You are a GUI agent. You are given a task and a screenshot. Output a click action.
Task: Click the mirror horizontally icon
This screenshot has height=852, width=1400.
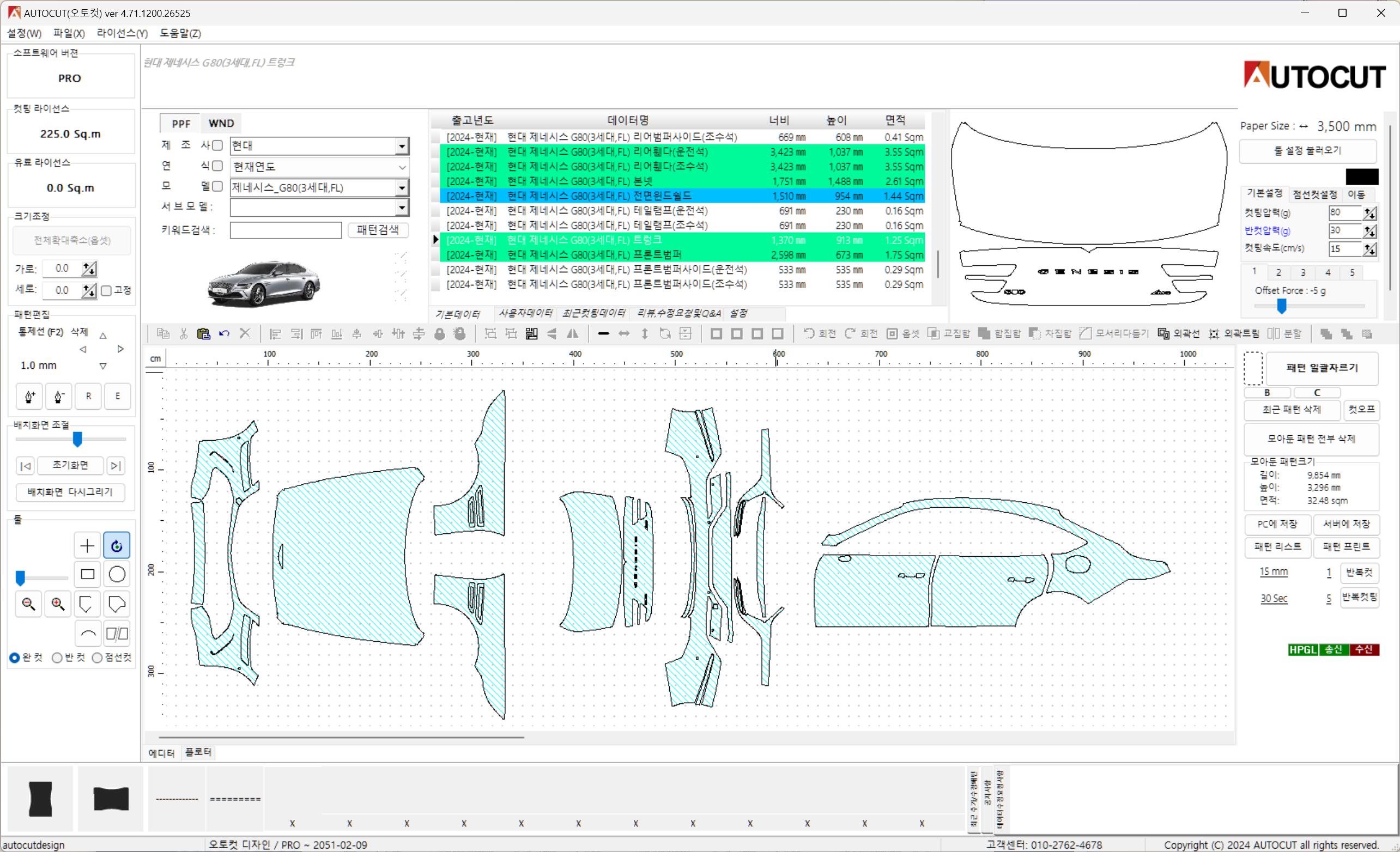tap(573, 333)
